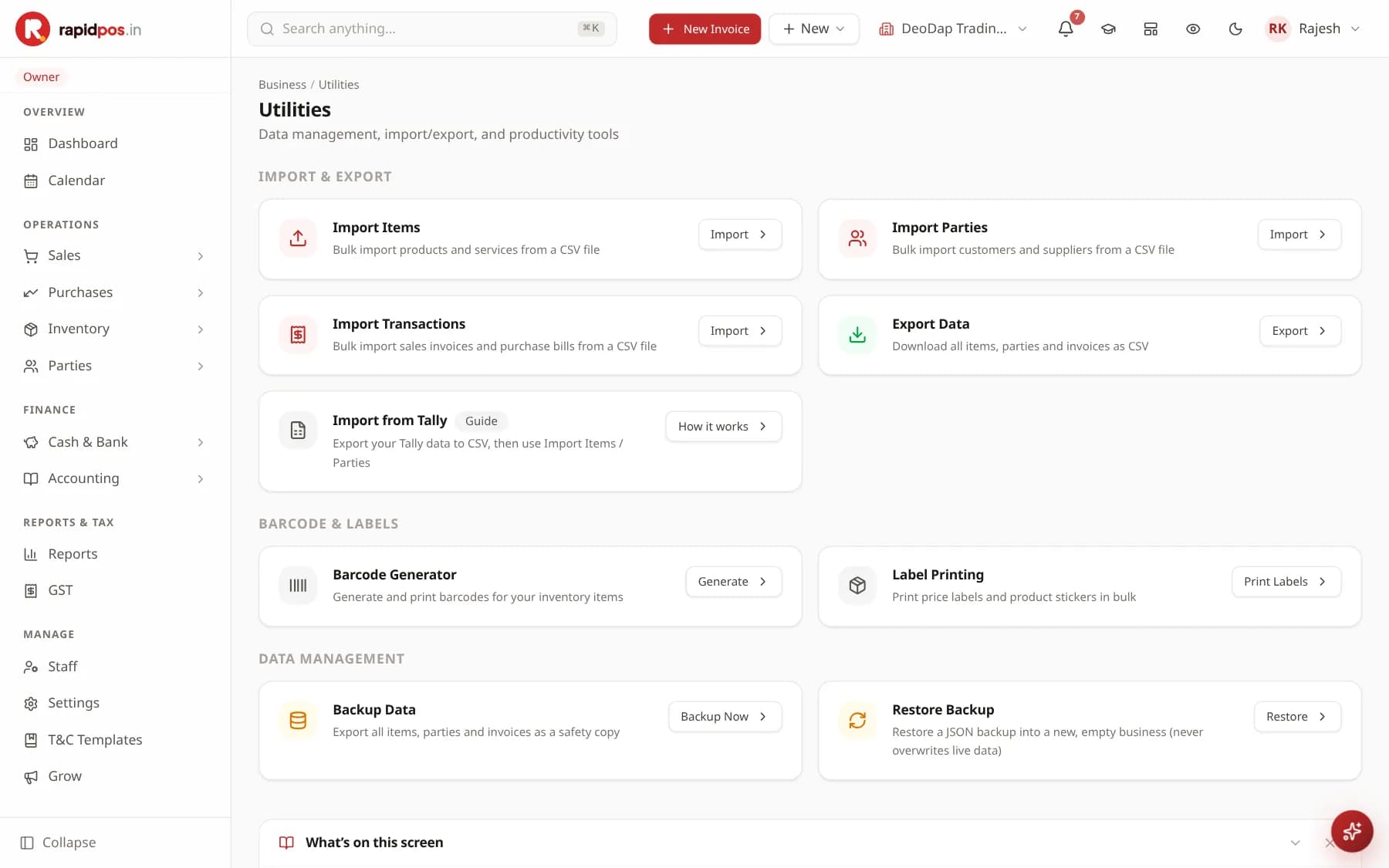Click the rapidpos.in logo

(78, 29)
